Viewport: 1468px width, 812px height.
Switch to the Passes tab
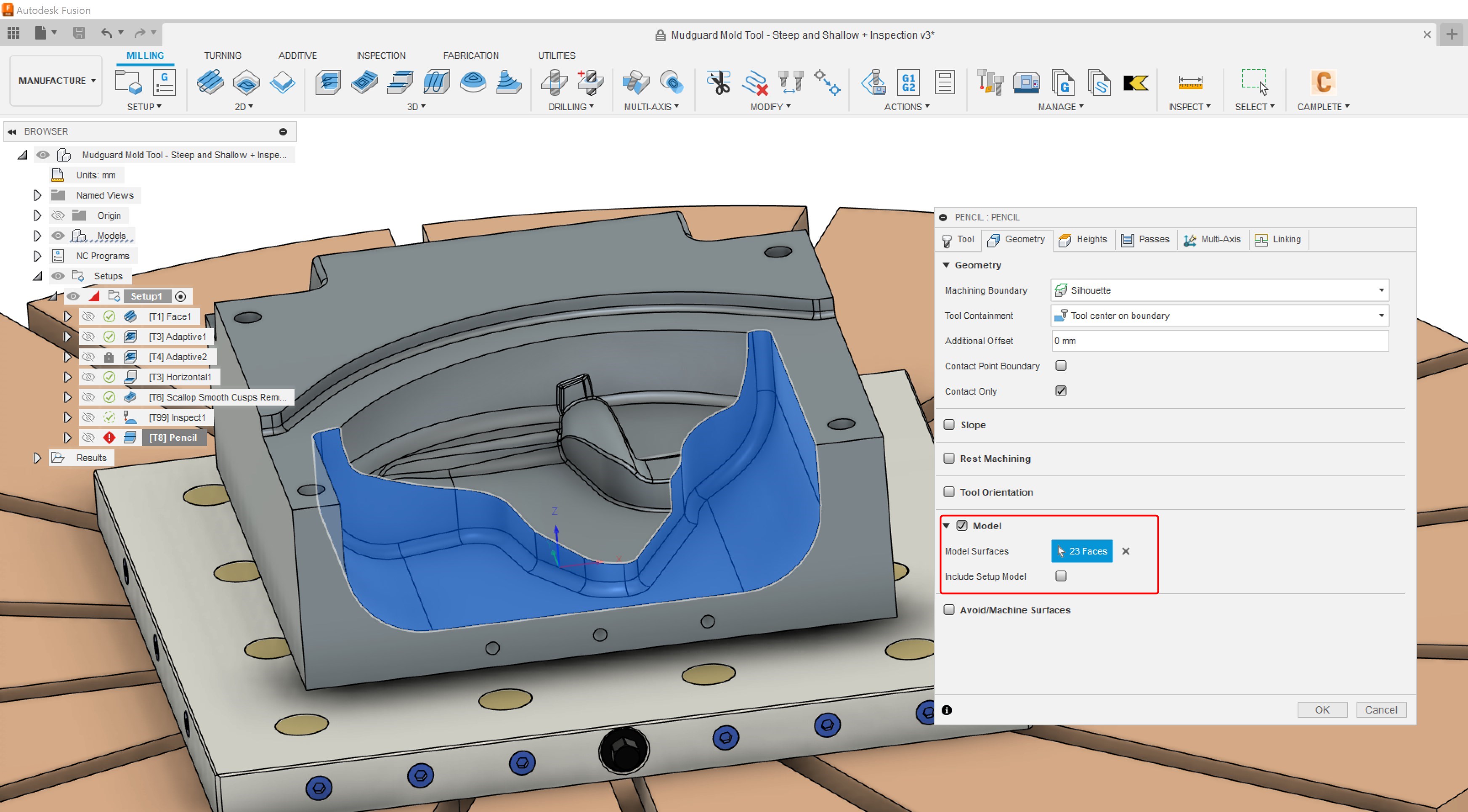point(1145,239)
